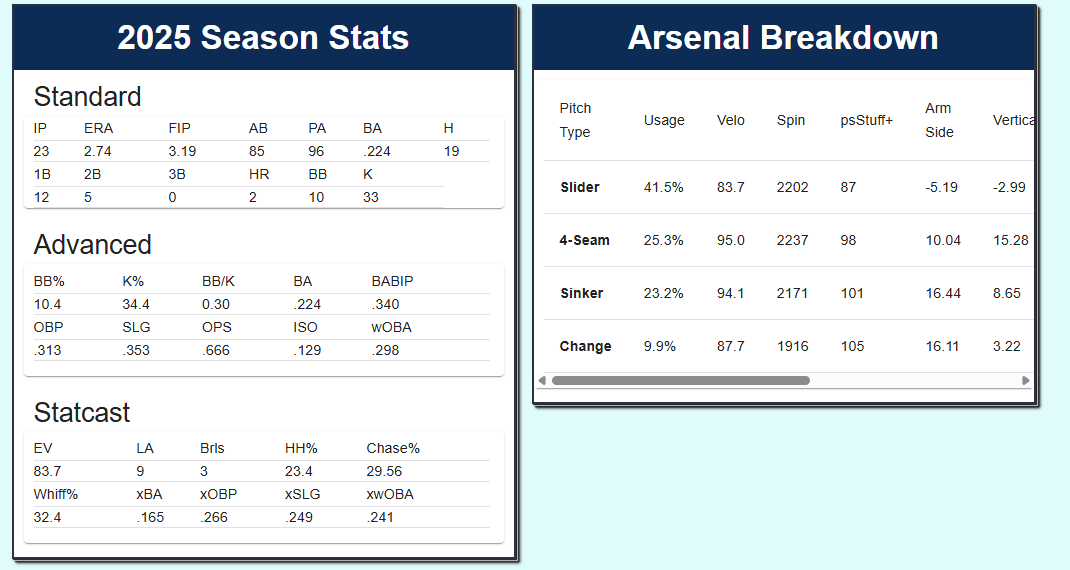The width and height of the screenshot is (1070, 570).
Task: Select the Spin column header
Action: pos(790,120)
